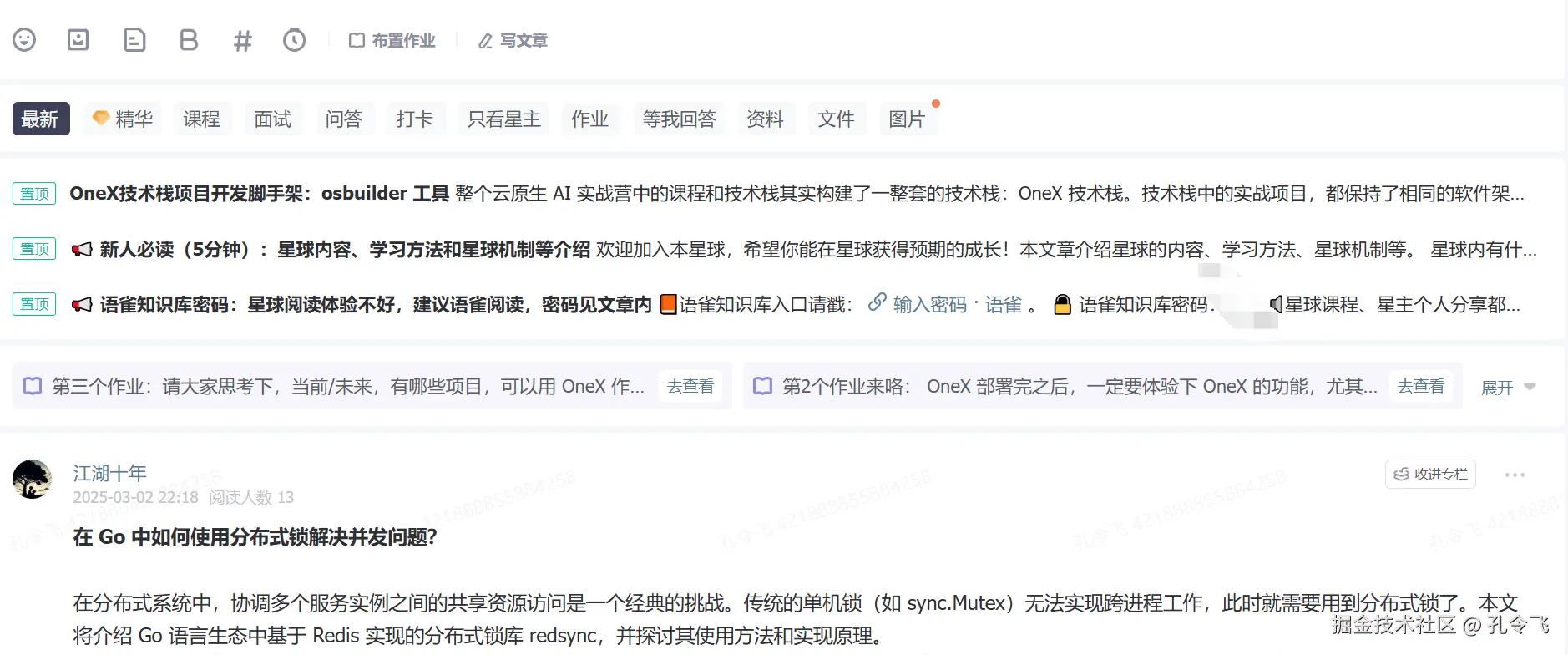
Task: Click megaphone icon beside 新人必读
Action: [82, 249]
